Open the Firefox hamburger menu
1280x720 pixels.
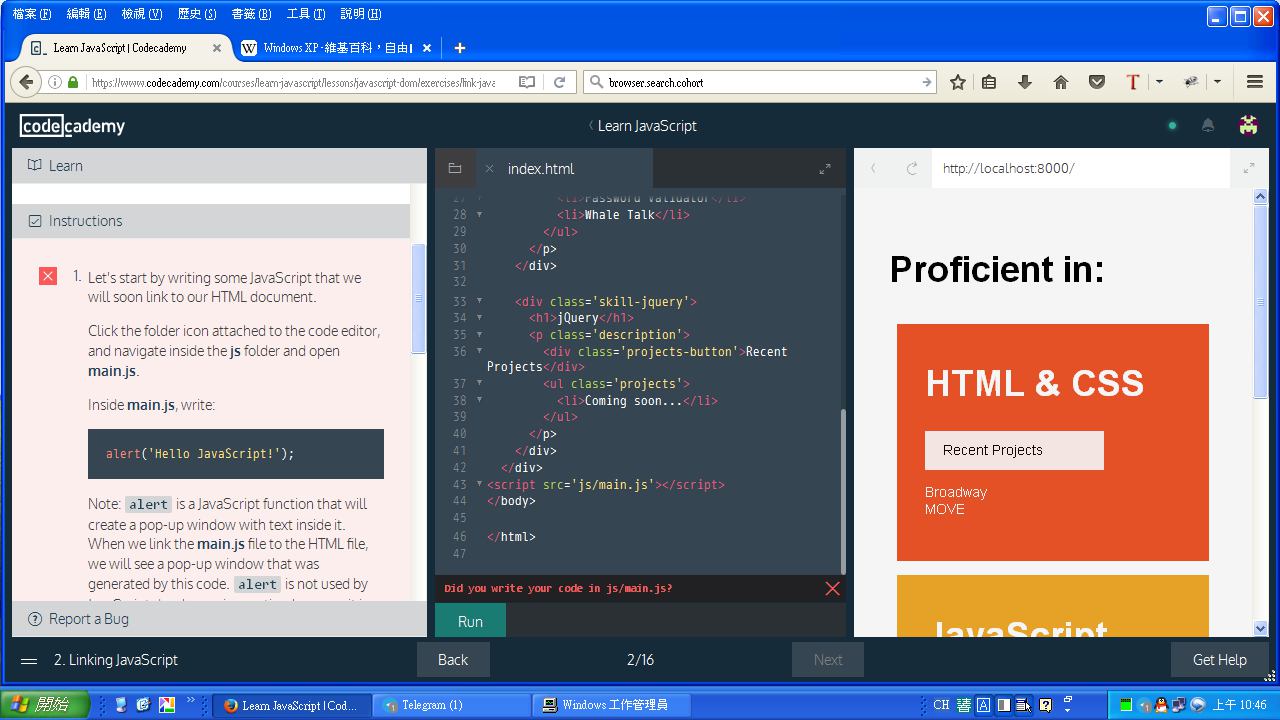(1255, 82)
